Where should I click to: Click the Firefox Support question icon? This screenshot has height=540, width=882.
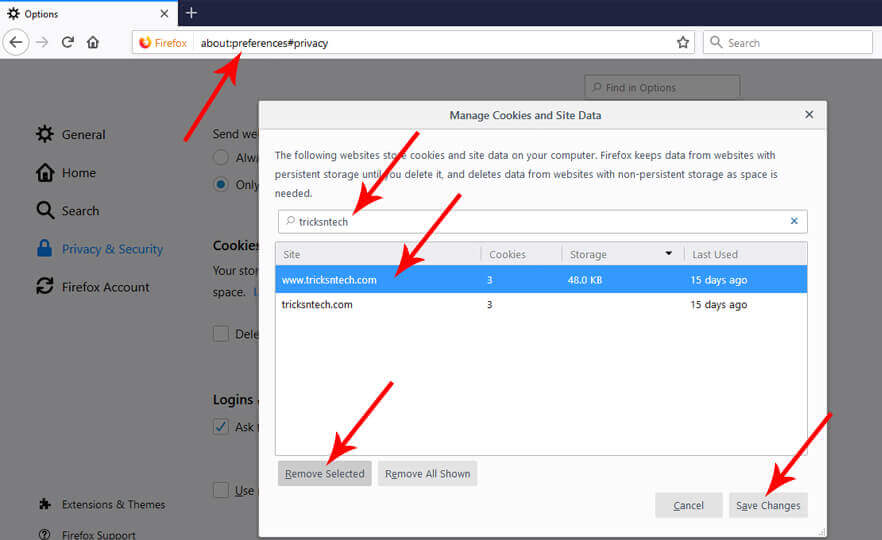pyautogui.click(x=45, y=534)
